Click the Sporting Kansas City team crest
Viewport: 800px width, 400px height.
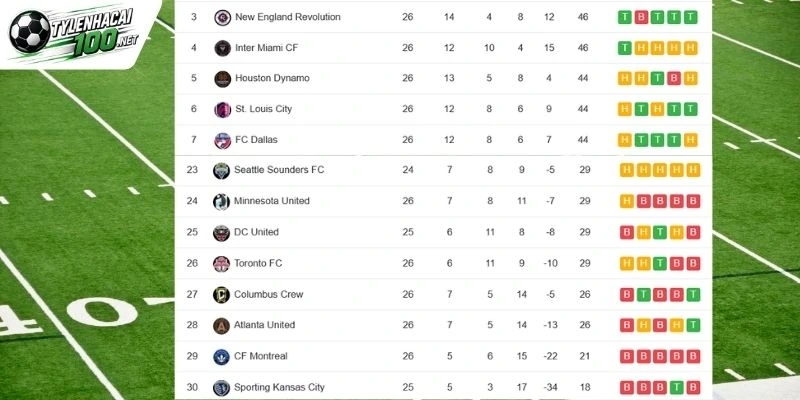point(221,388)
